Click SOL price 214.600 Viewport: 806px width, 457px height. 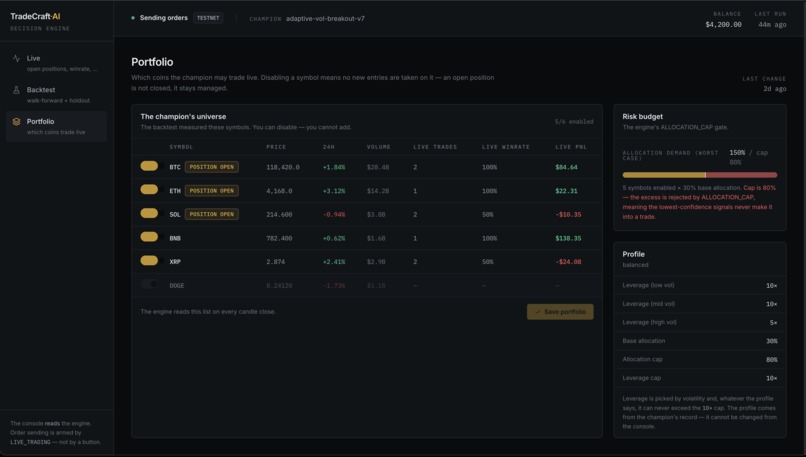pos(279,214)
